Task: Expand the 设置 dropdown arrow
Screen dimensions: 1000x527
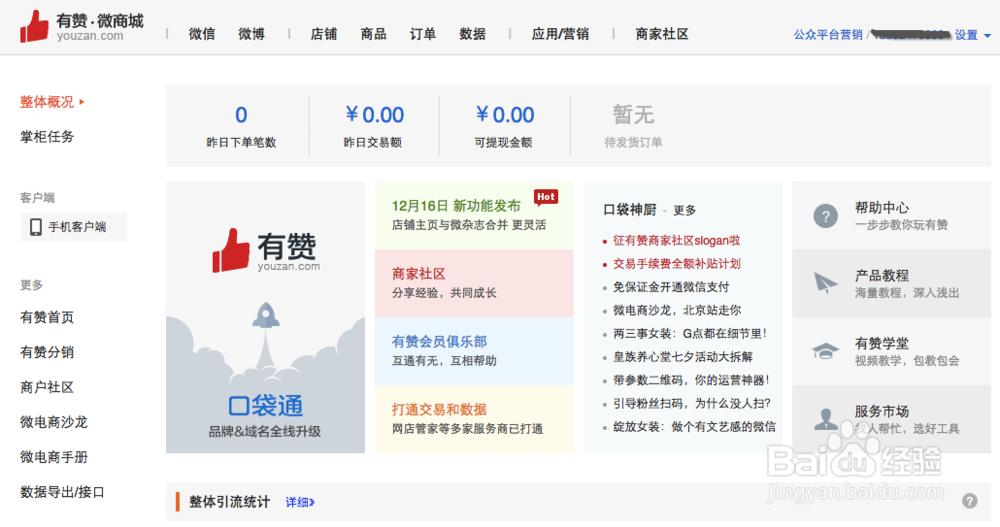Action: (987, 36)
